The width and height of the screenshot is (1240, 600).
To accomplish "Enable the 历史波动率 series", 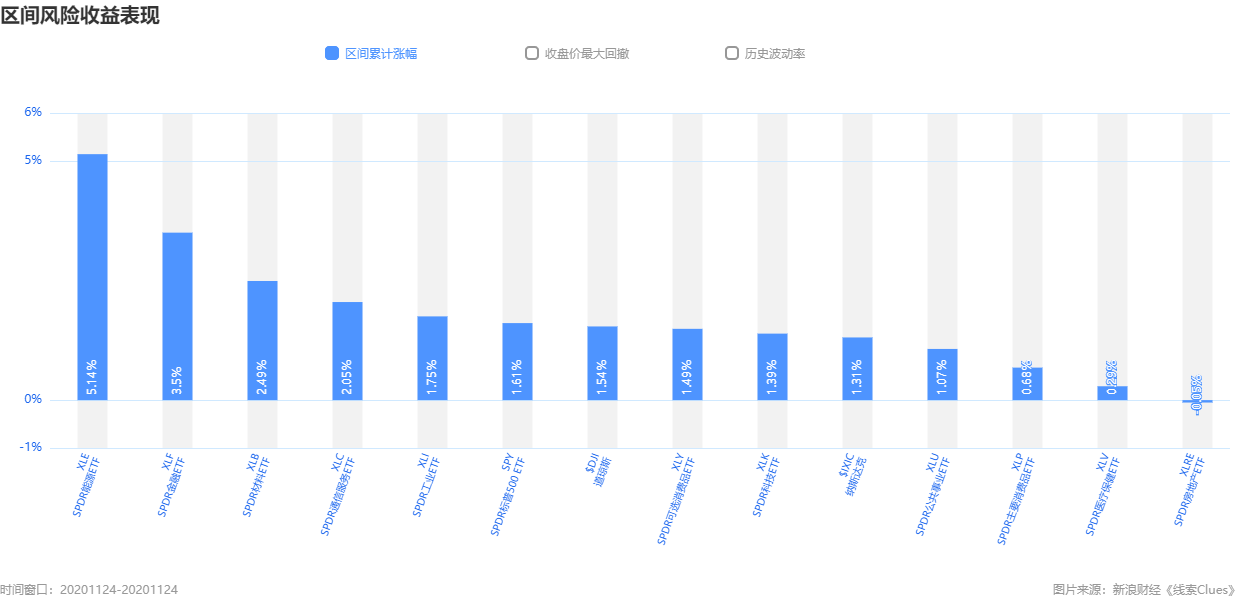I will tap(732, 53).
